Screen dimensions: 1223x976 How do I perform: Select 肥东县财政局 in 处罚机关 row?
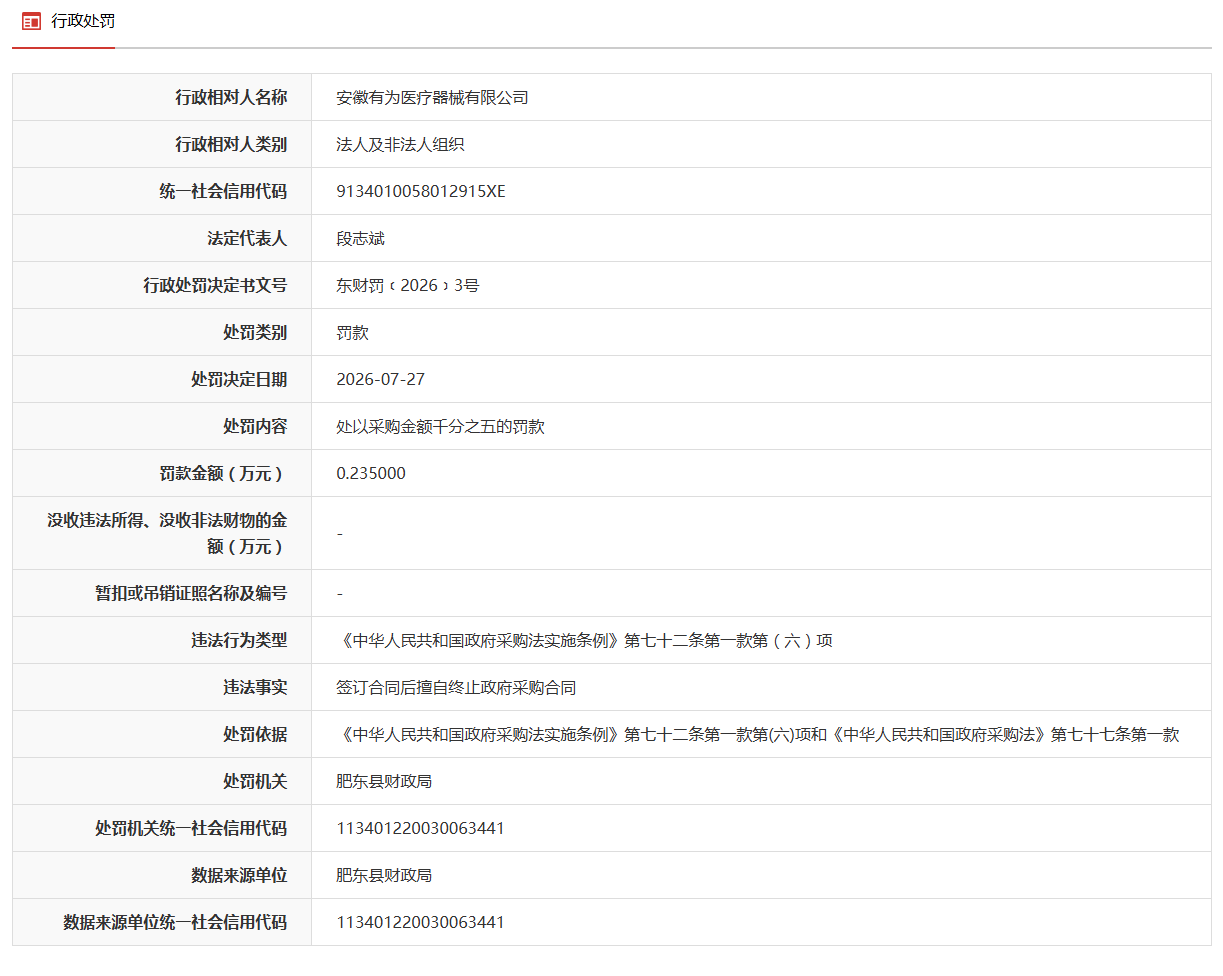(384, 781)
